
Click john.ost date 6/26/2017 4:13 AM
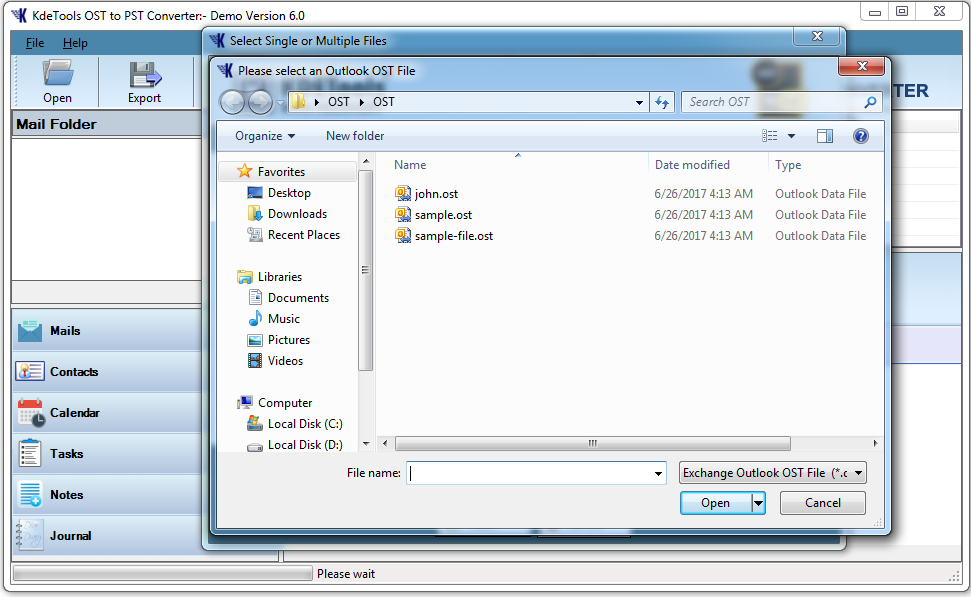[x=703, y=193]
